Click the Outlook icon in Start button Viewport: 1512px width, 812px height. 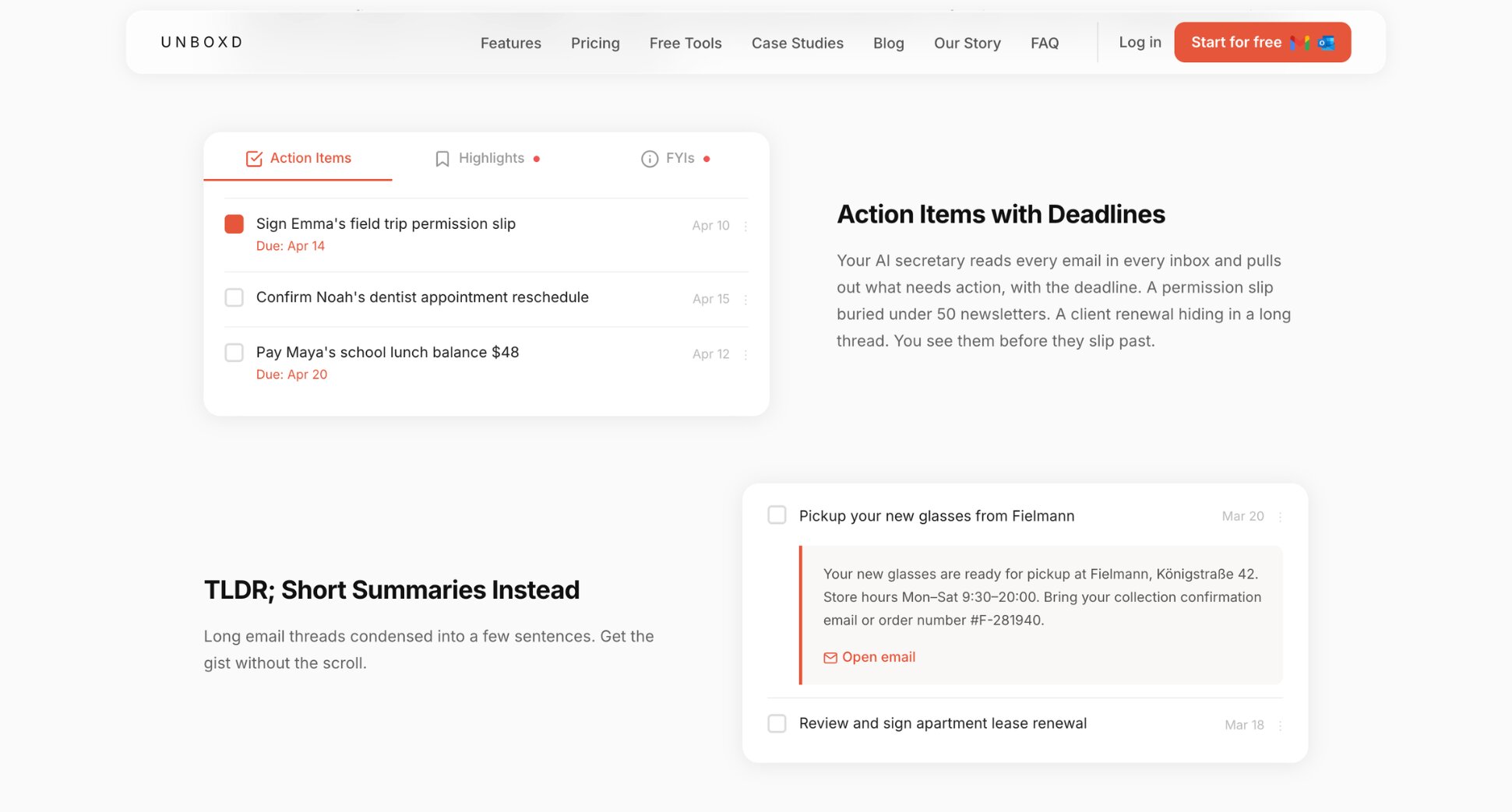[1327, 43]
